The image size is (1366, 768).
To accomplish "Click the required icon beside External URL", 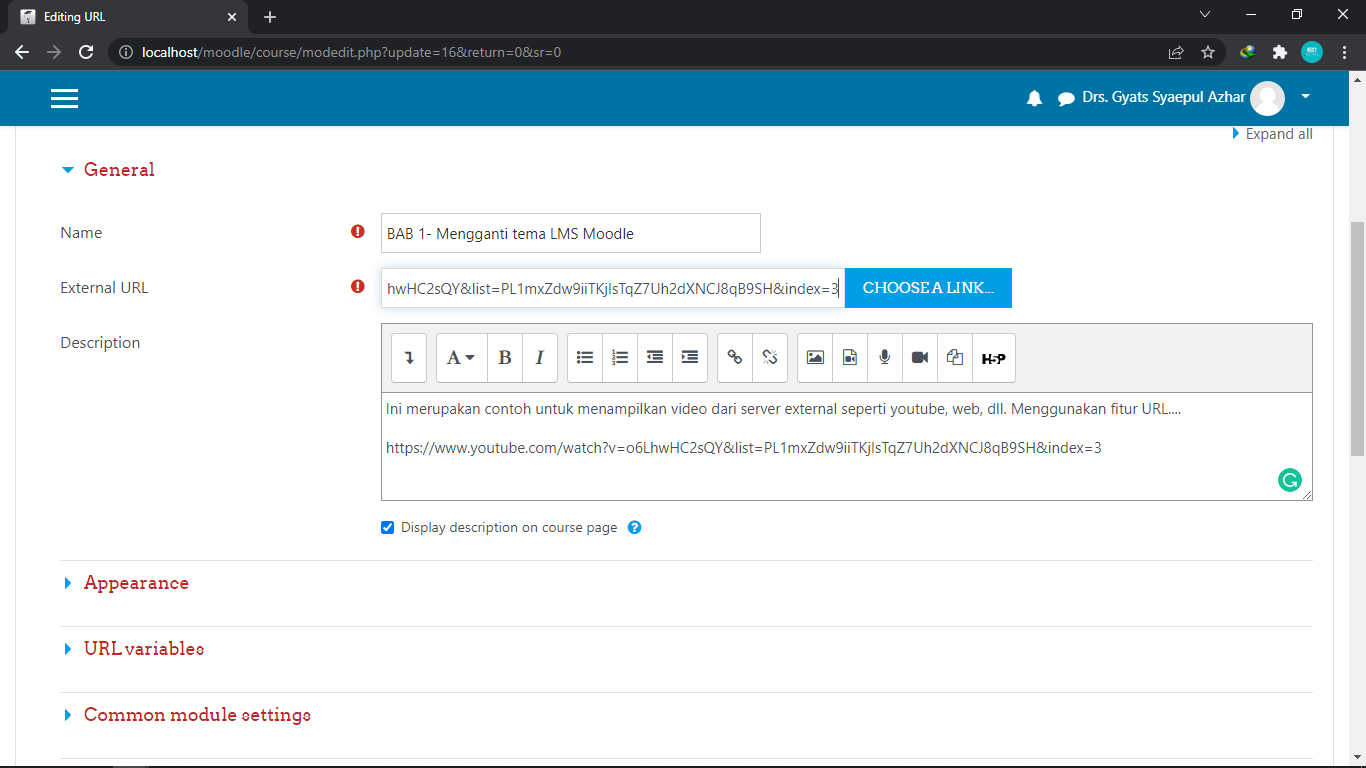I will click(x=358, y=287).
